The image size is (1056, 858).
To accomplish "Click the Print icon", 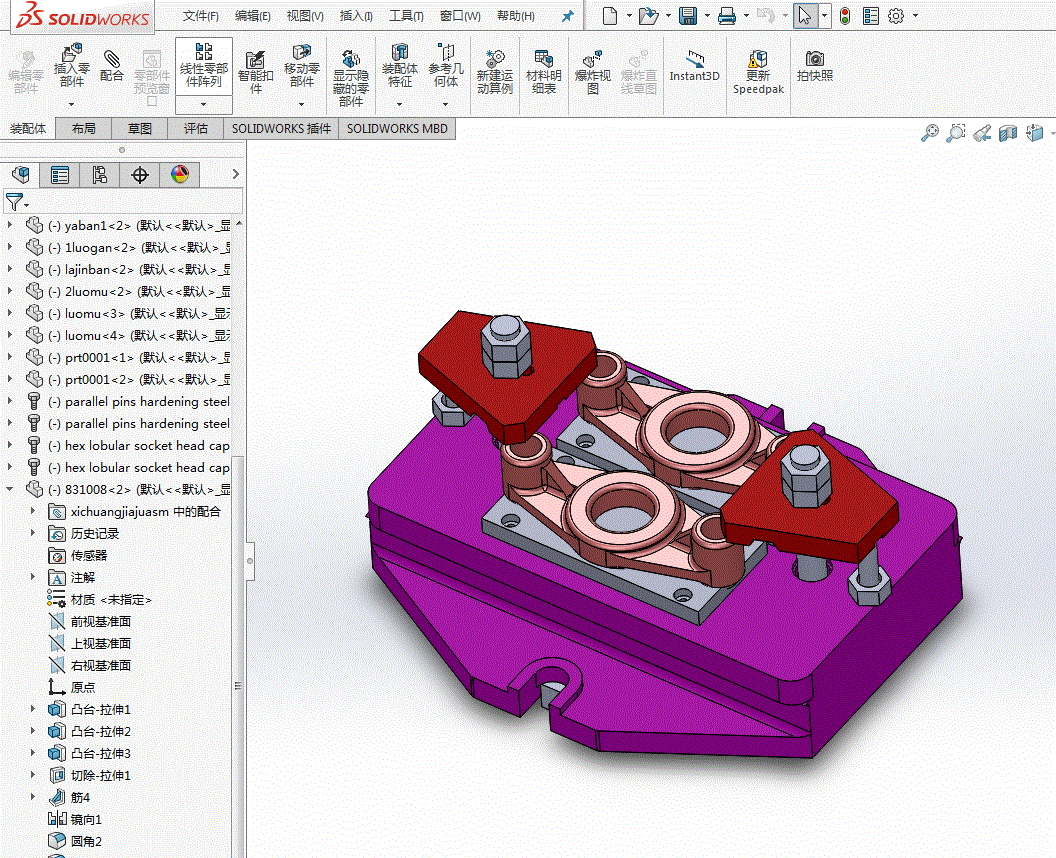I will click(727, 15).
